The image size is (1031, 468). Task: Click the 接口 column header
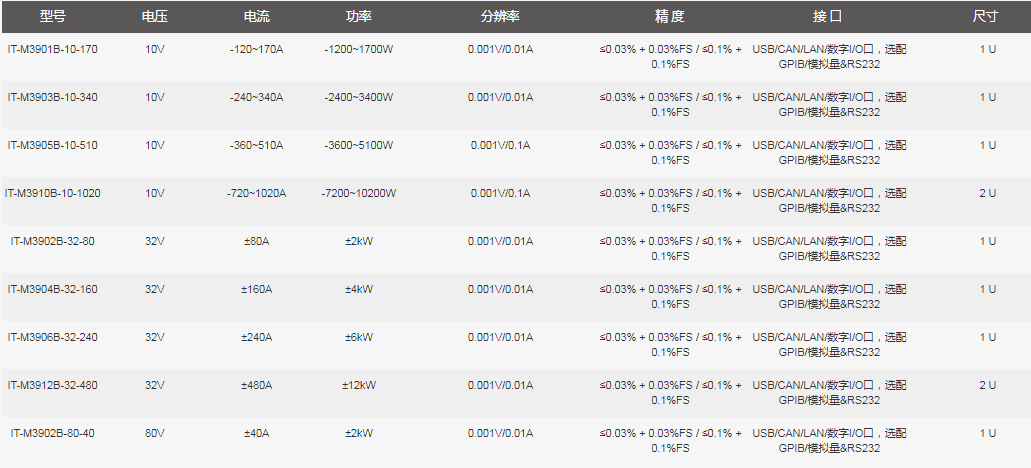(828, 17)
